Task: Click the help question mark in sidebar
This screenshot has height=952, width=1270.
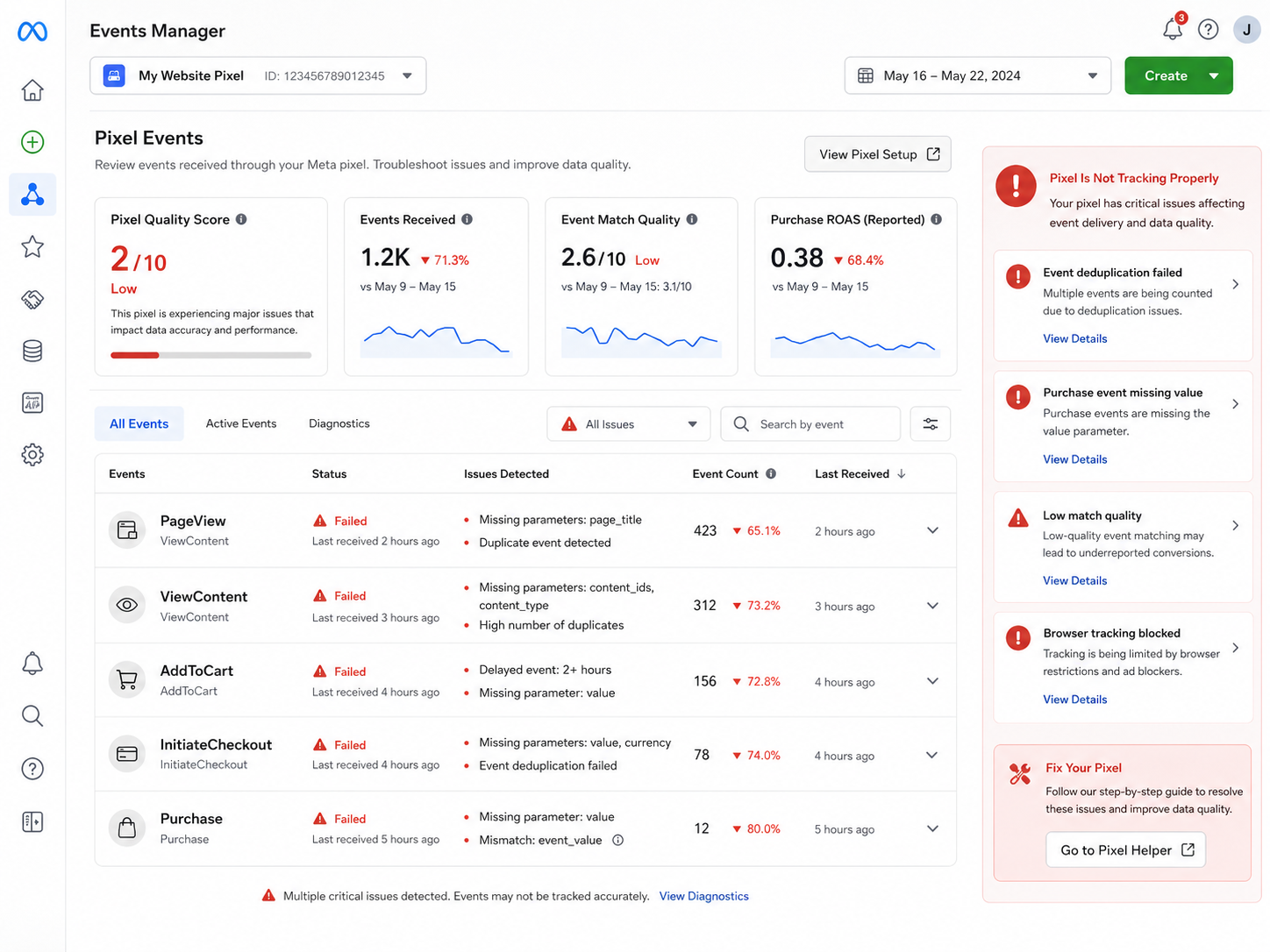Action: pos(32,769)
